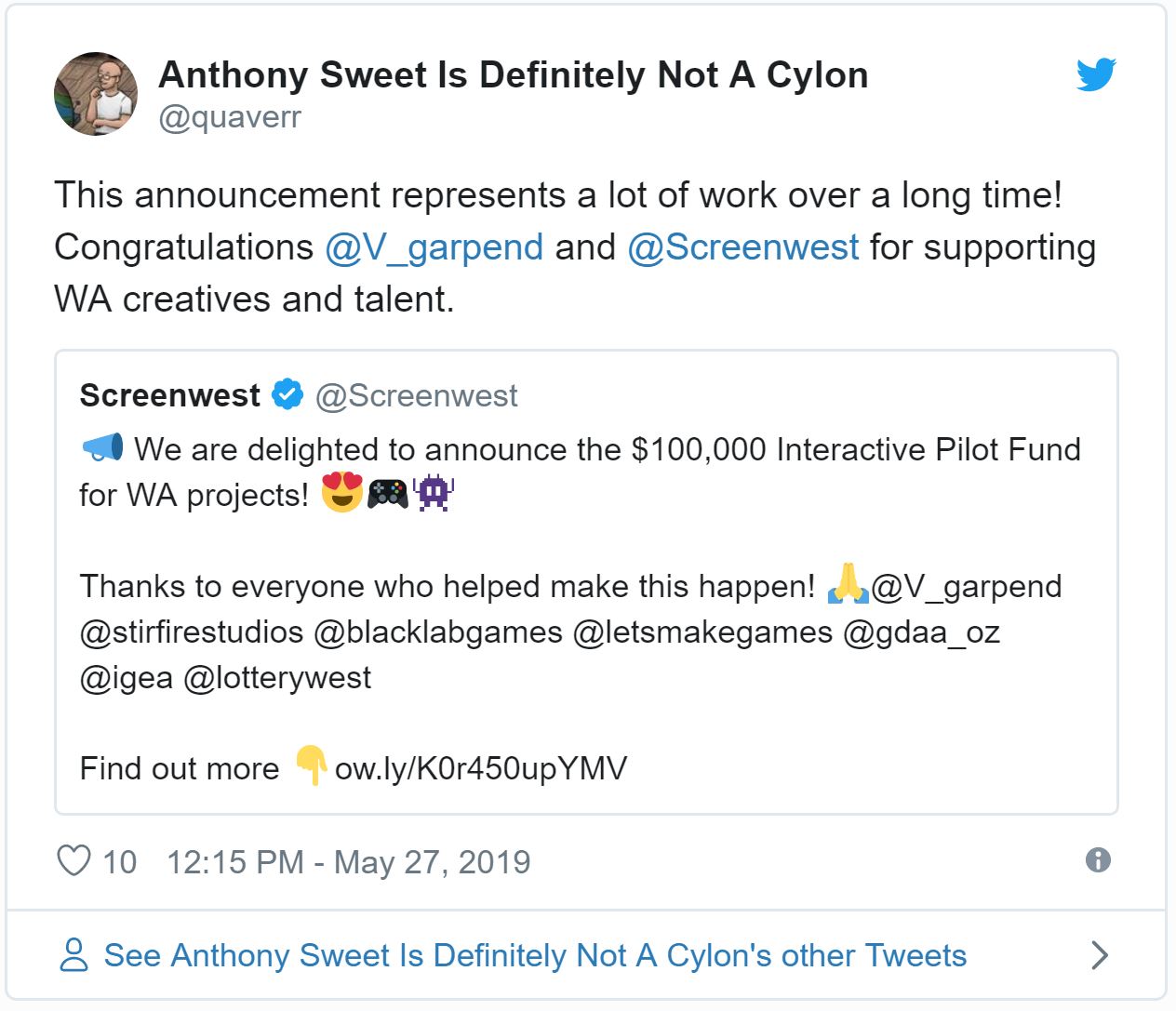Open the @V_garpend mention link
The width and height of the screenshot is (1176, 1011).
(x=434, y=247)
